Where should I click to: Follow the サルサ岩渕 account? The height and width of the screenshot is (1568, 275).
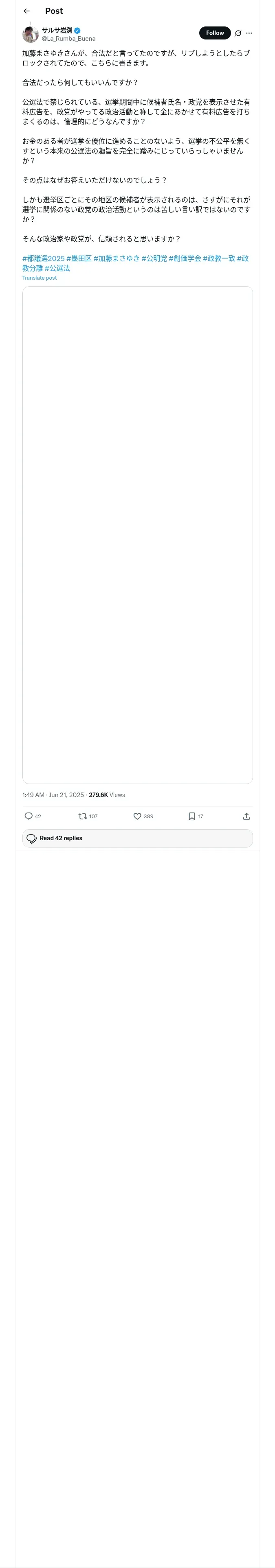(215, 33)
